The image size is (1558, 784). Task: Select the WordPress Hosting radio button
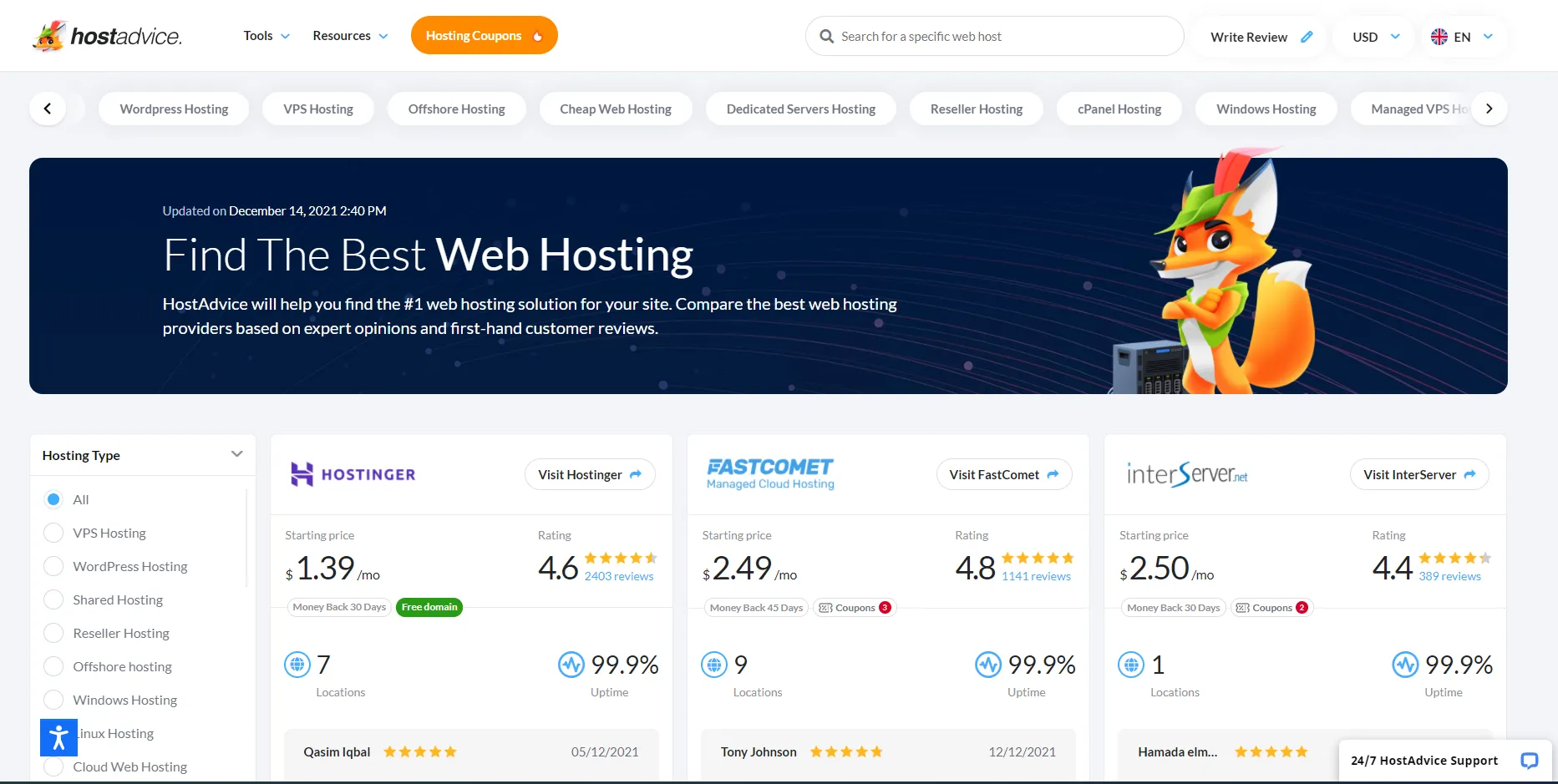pyautogui.click(x=53, y=566)
